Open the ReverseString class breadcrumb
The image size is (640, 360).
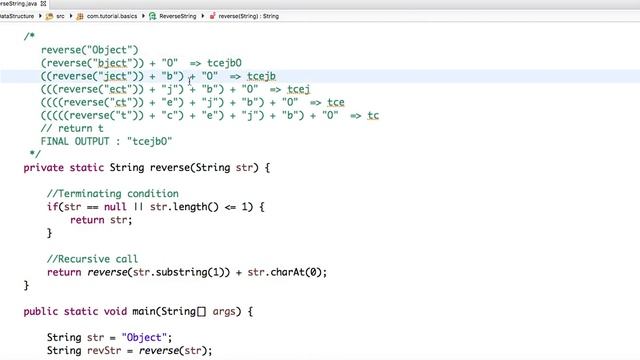pos(178,16)
